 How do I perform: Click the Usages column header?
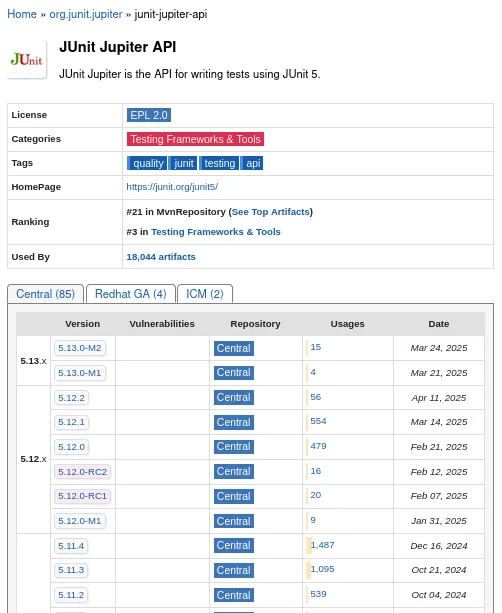point(348,324)
